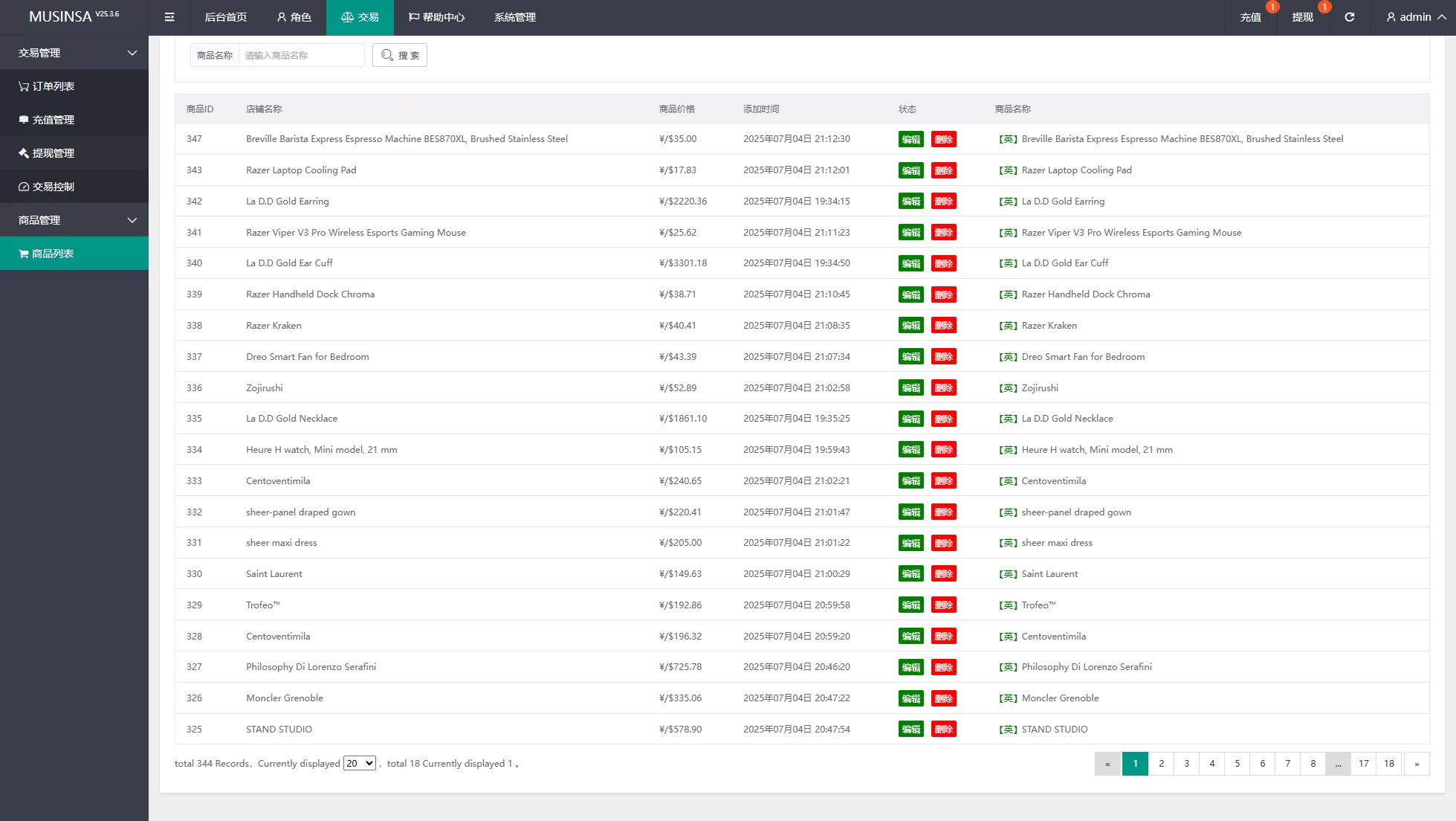The height and width of the screenshot is (821, 1456).
Task: Switch to the 角色 top menu
Action: tap(294, 17)
